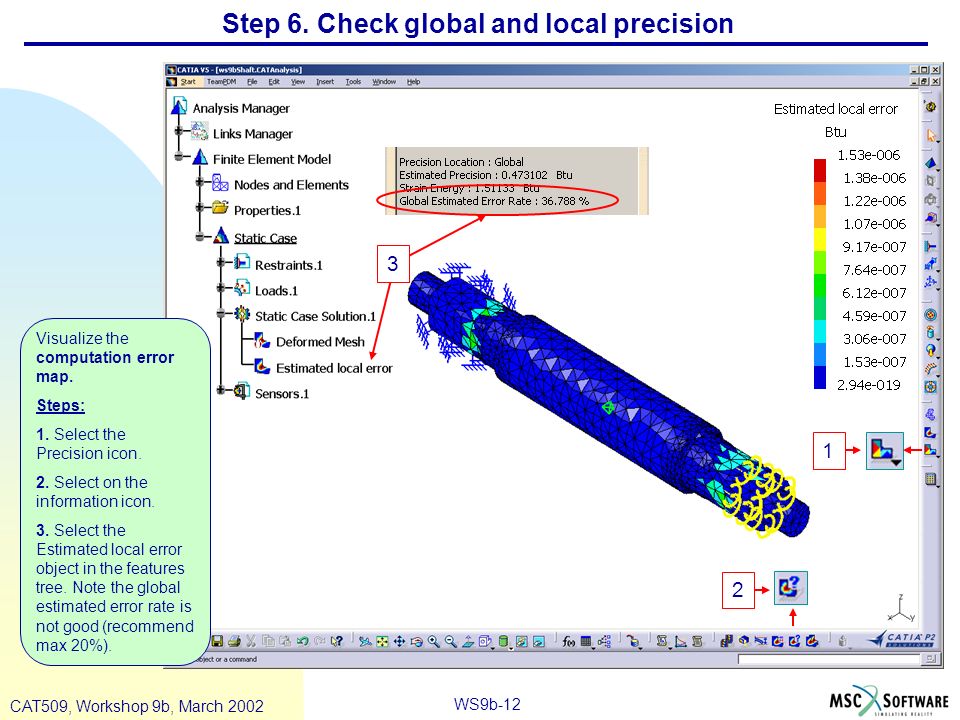Click the Print icon in the bottom toolbar
This screenshot has width=960, height=720.
click(x=234, y=641)
